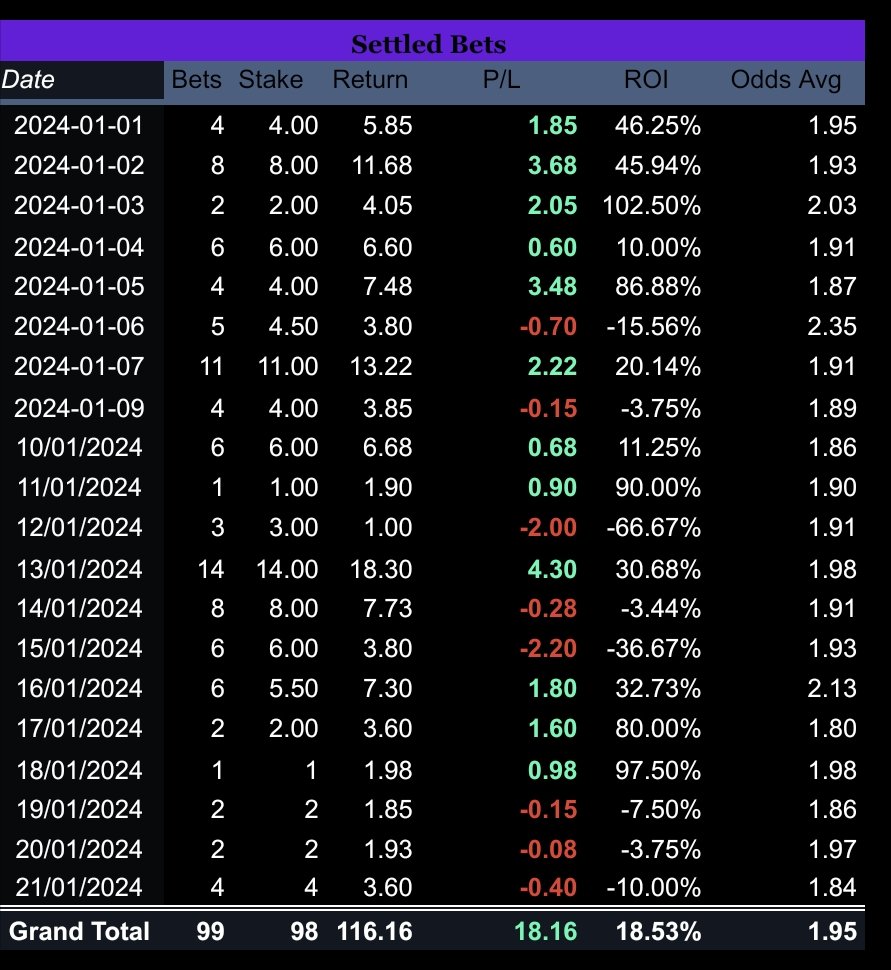
Task: Click the P/L value -2.20
Action: tap(548, 648)
